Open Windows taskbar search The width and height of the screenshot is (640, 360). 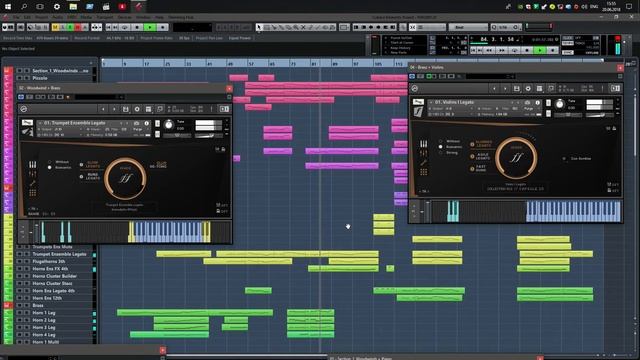(24, 7)
